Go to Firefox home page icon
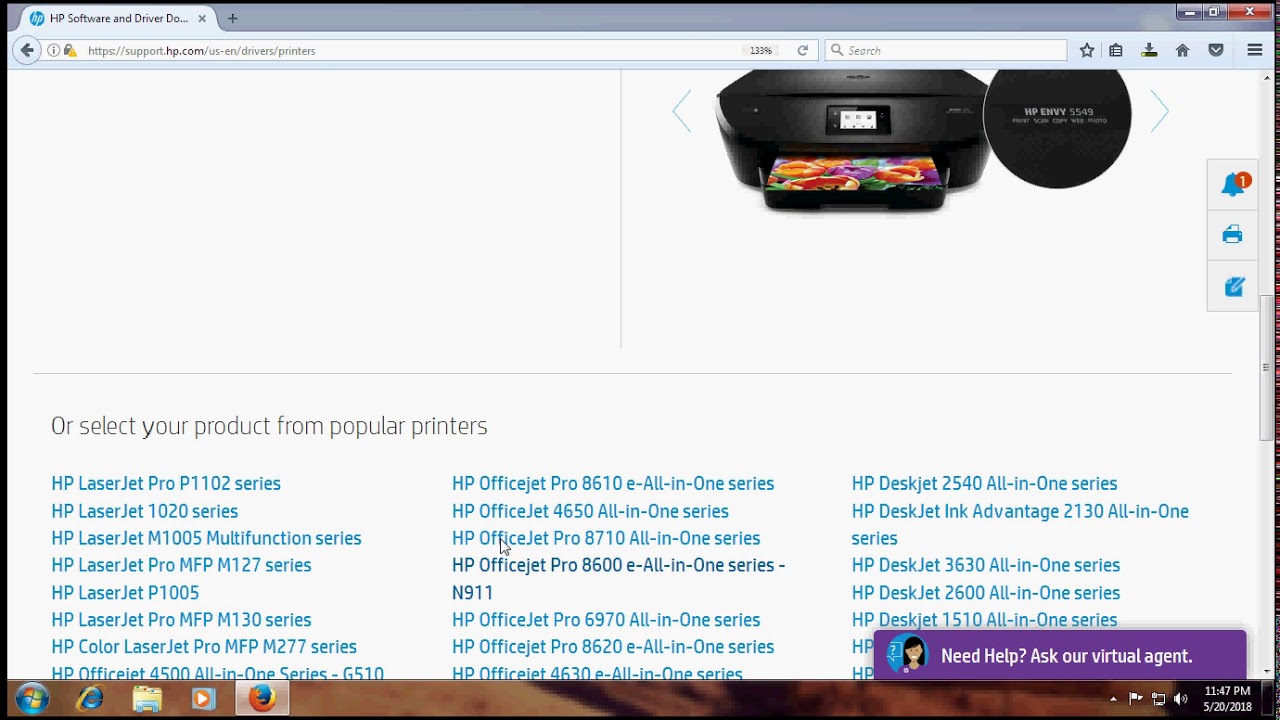Image resolution: width=1280 pixels, height=720 pixels. [x=1182, y=50]
